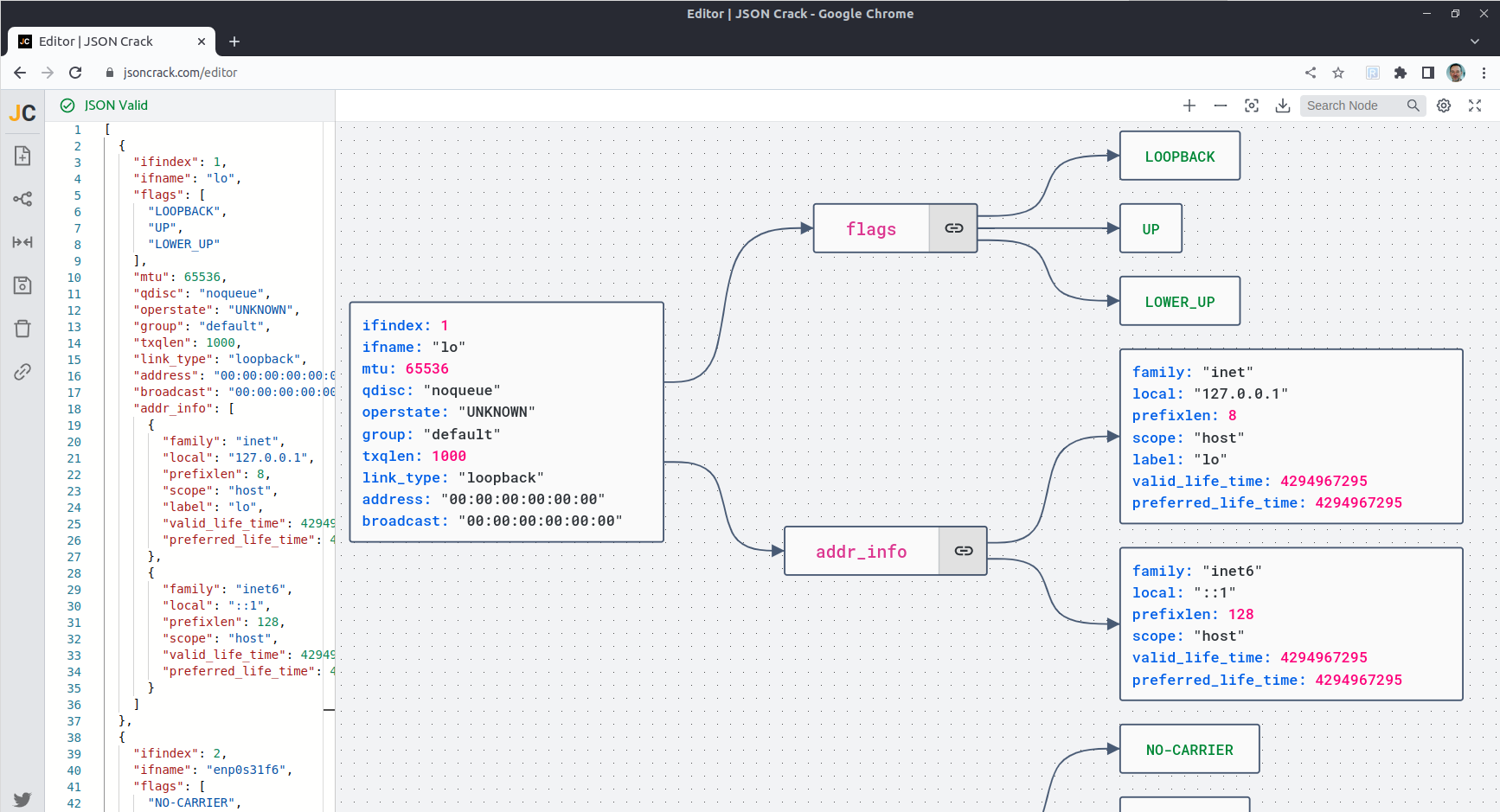Click the share link icon in sidebar
1500x812 pixels.
point(22,372)
